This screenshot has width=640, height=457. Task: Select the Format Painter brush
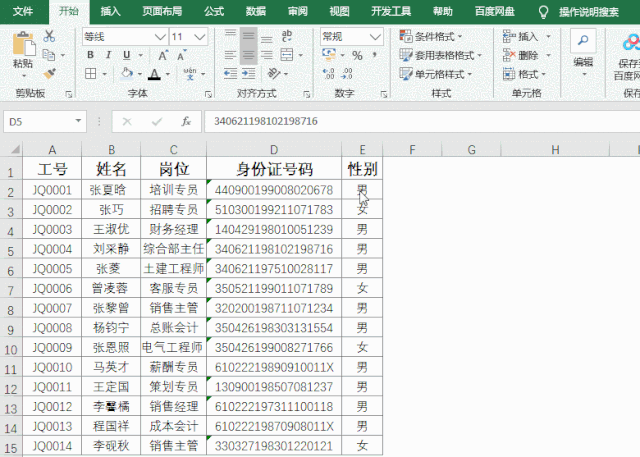pyautogui.click(x=49, y=74)
